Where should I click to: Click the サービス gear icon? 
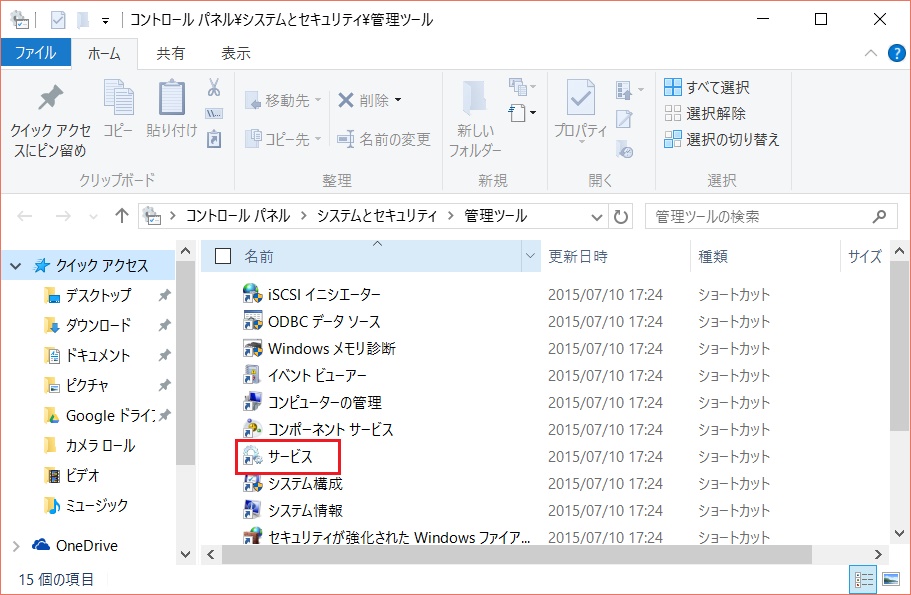coord(253,456)
